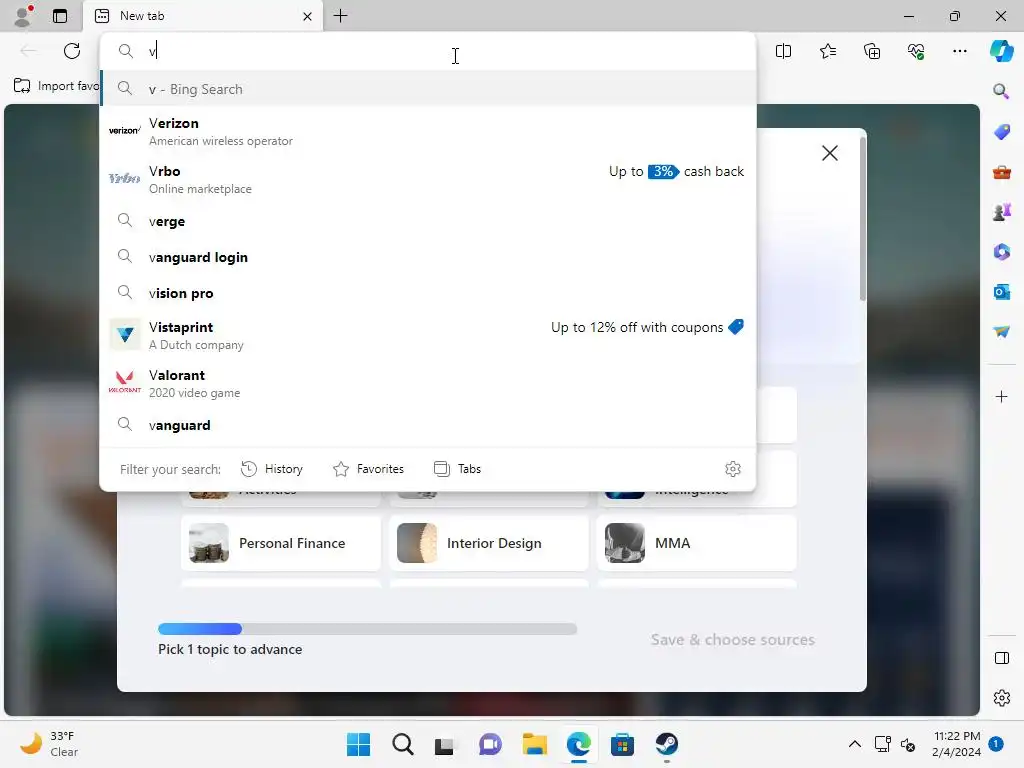This screenshot has width=1024, height=768.
Task: Open the weather widget showing 33°F
Action: [x=50, y=744]
